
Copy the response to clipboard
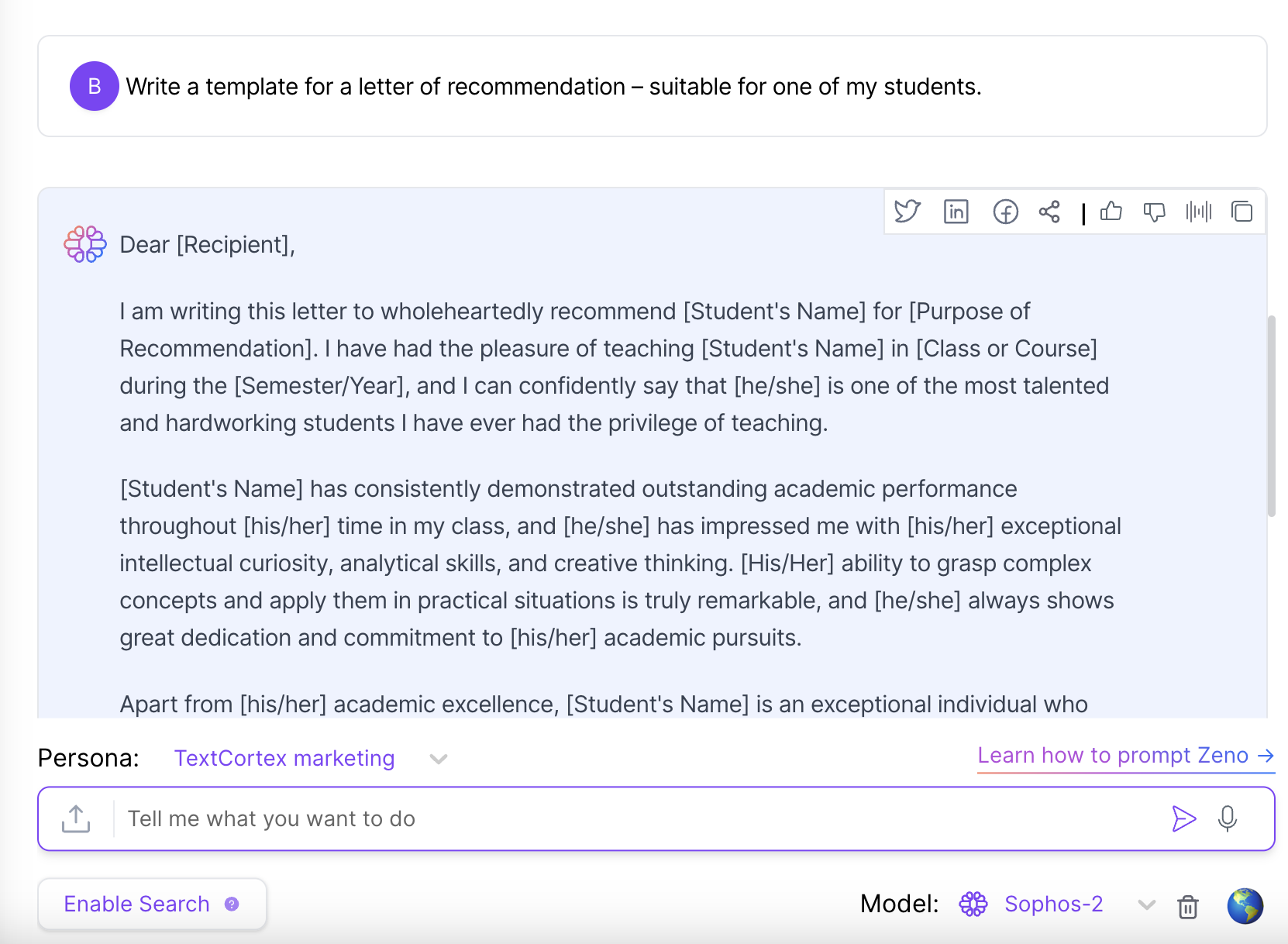1242,212
